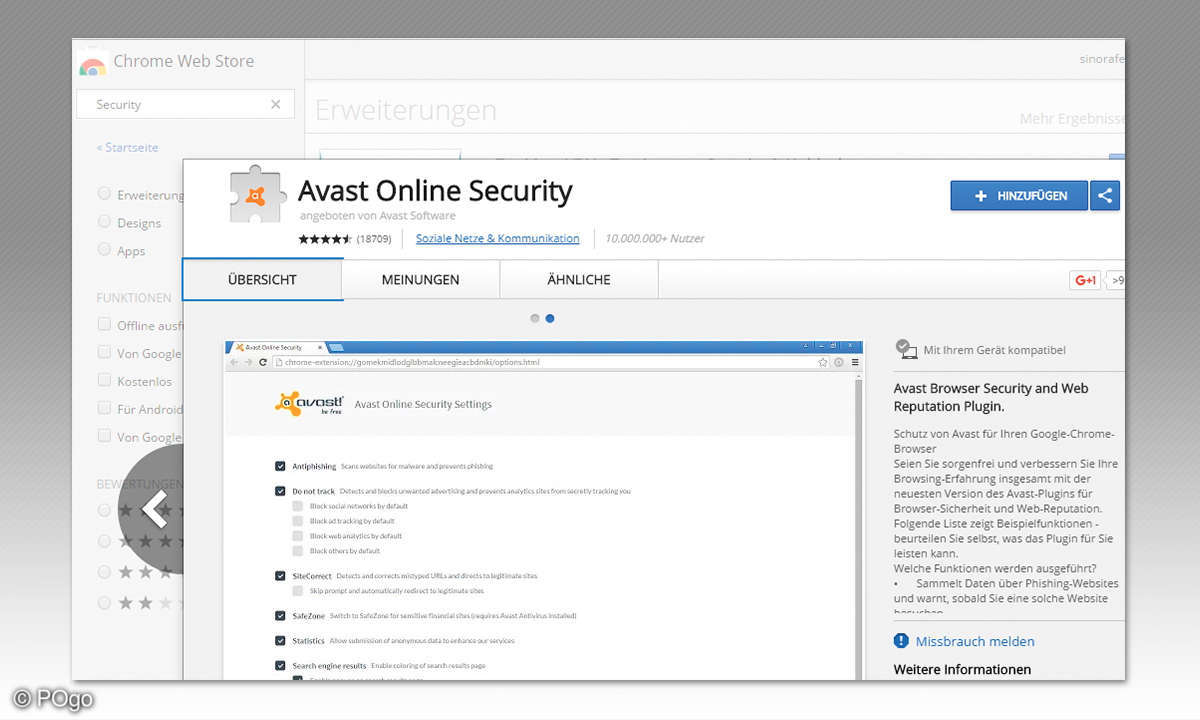Click the Weitere Informationen heading
The height and width of the screenshot is (720, 1200).
click(x=962, y=669)
